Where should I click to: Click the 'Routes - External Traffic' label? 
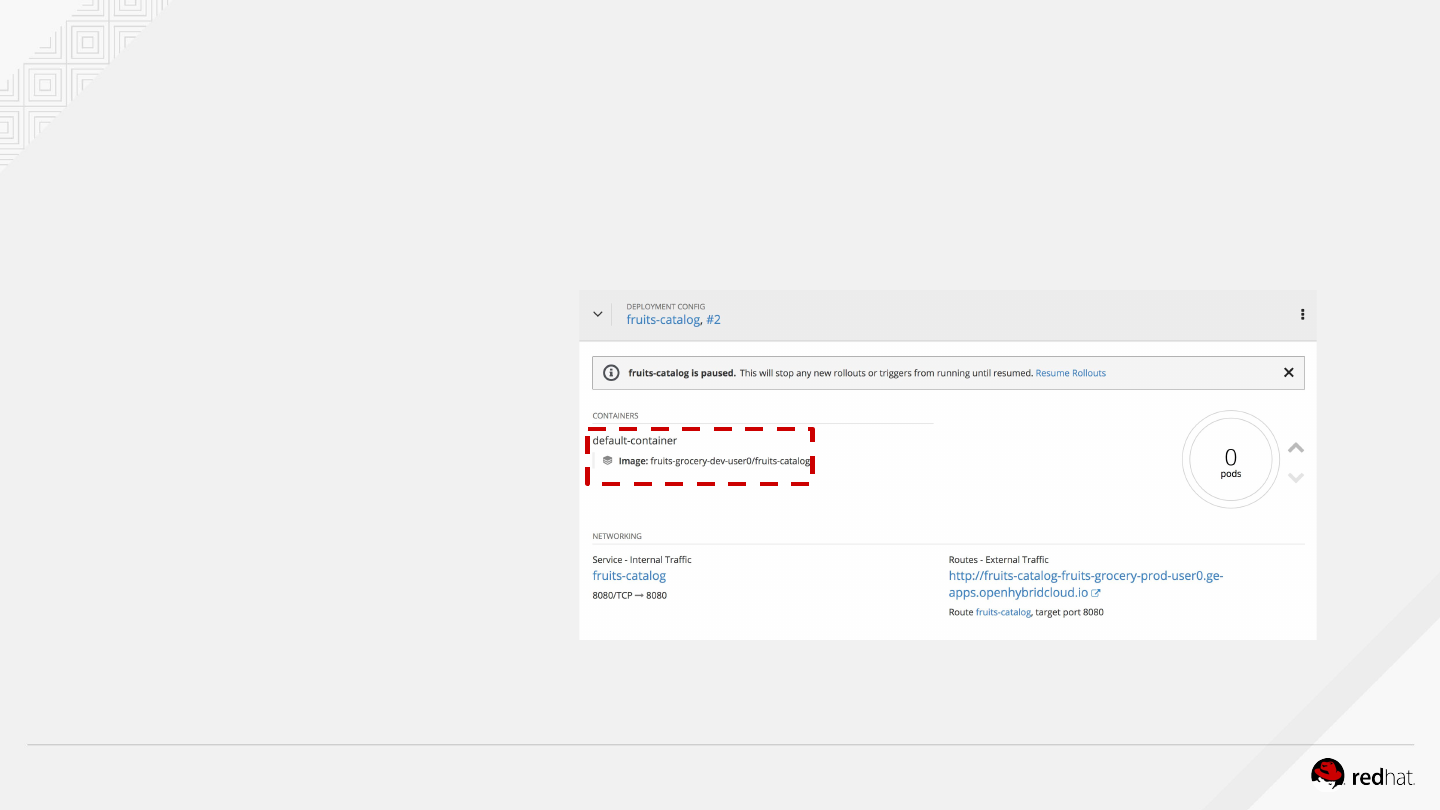click(999, 560)
